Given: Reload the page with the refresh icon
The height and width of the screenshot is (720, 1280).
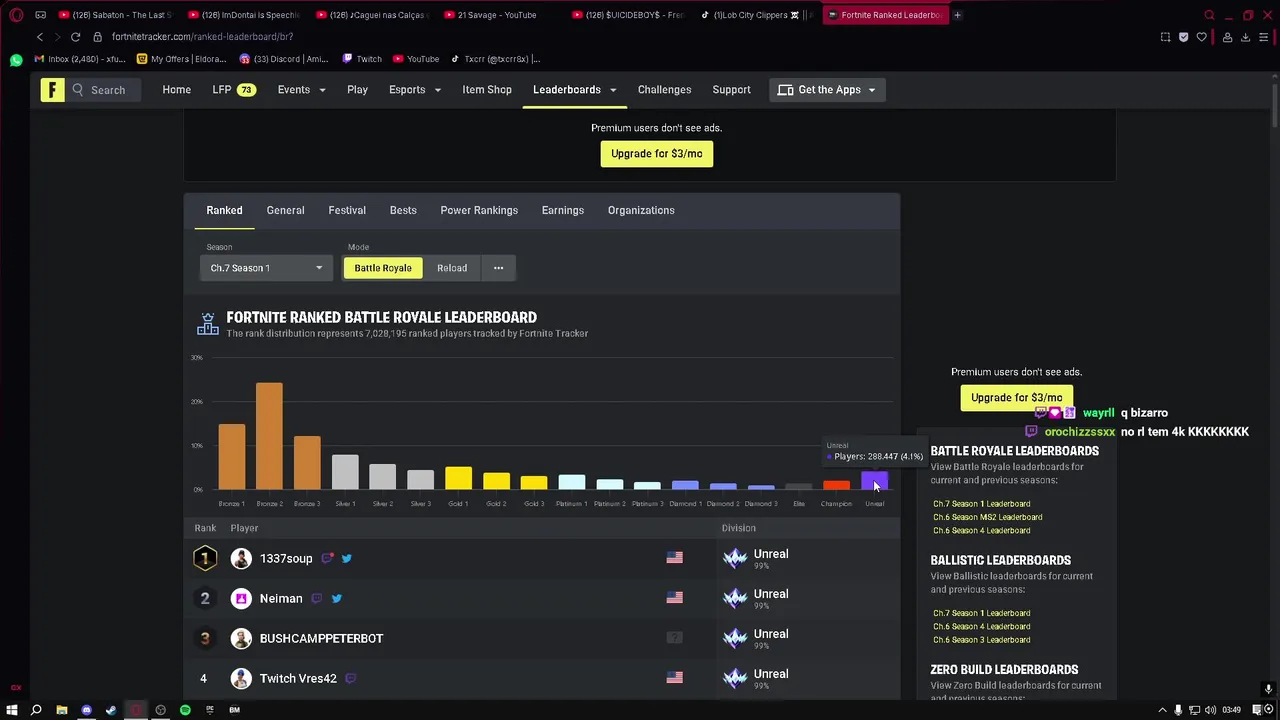Looking at the screenshot, I should (75, 37).
